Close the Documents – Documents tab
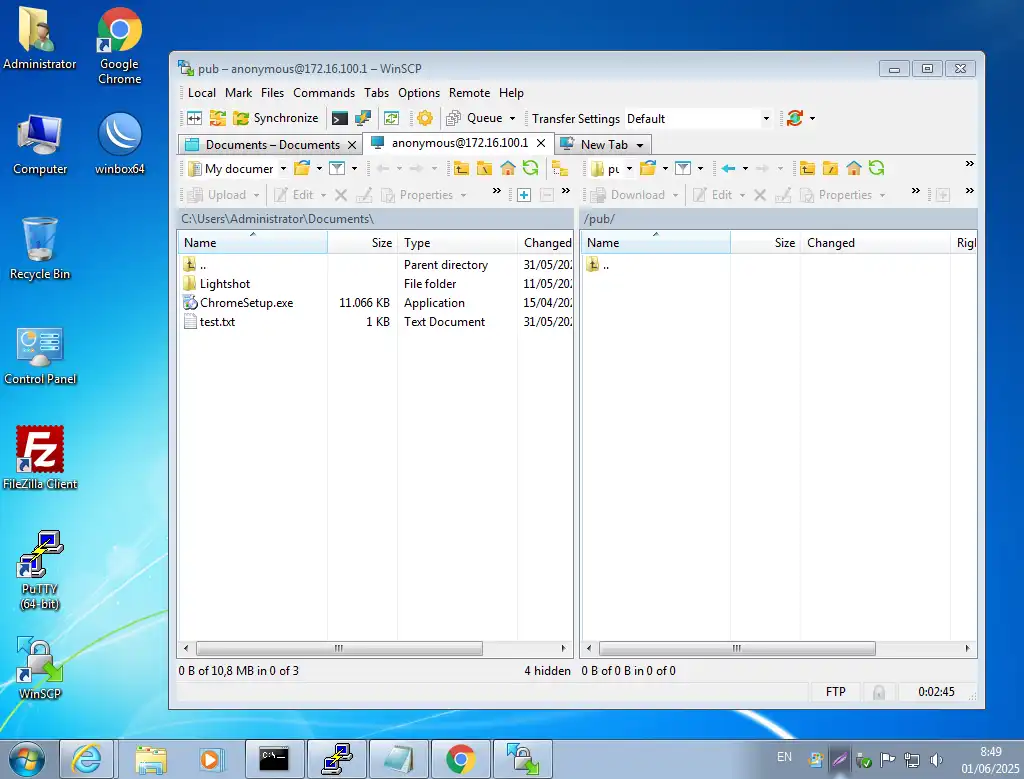 pyautogui.click(x=351, y=145)
